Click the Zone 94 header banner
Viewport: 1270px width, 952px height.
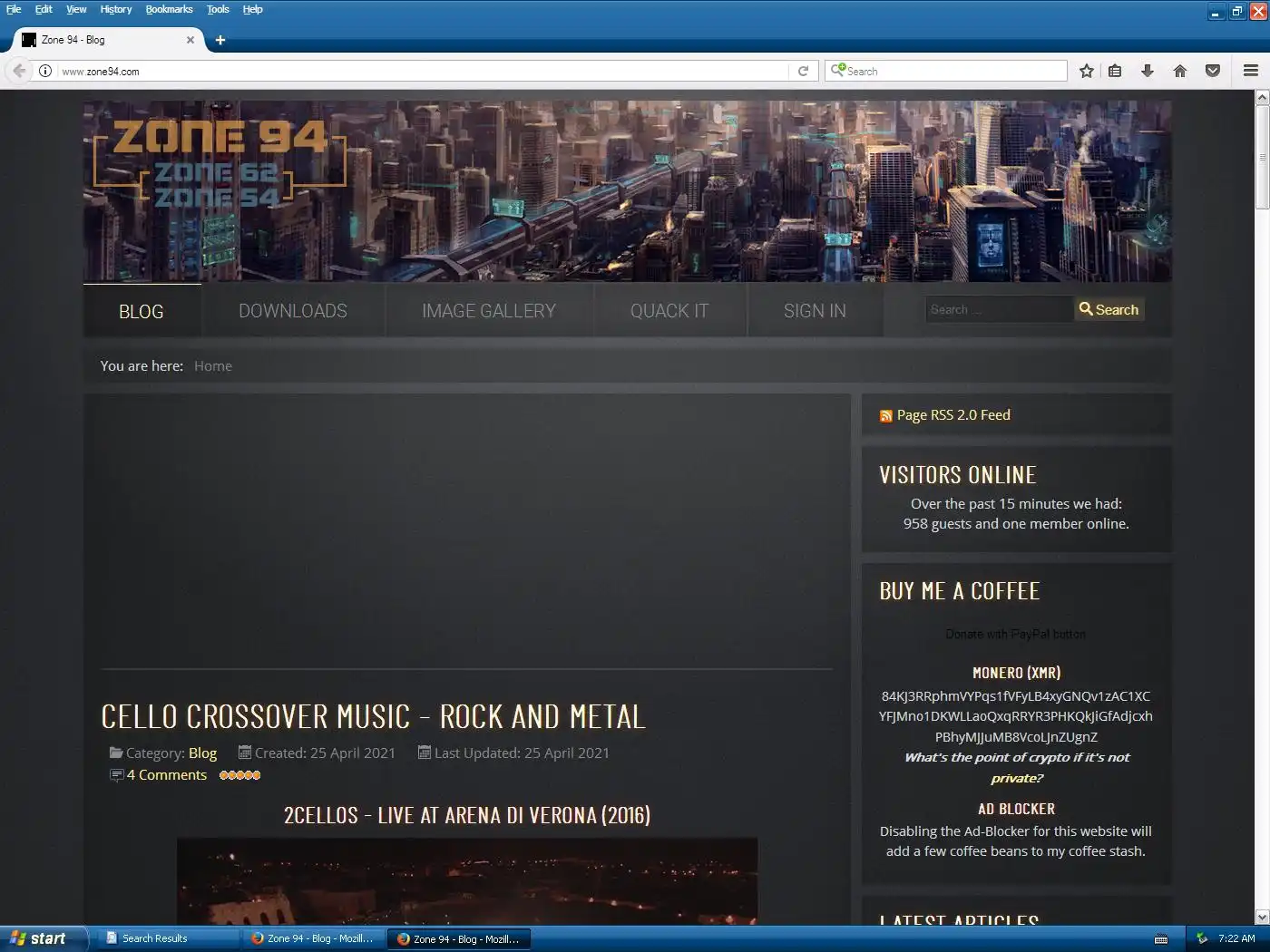628,191
